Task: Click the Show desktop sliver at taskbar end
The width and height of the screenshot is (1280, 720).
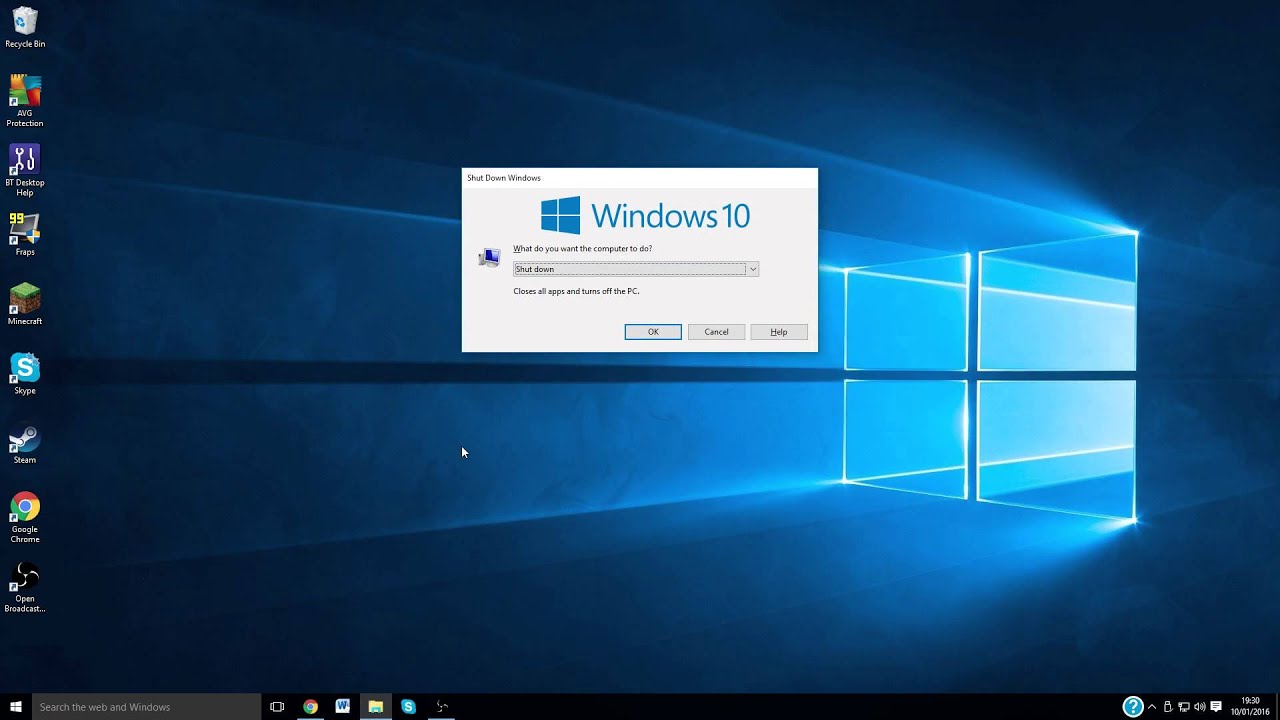Action: (1277, 707)
